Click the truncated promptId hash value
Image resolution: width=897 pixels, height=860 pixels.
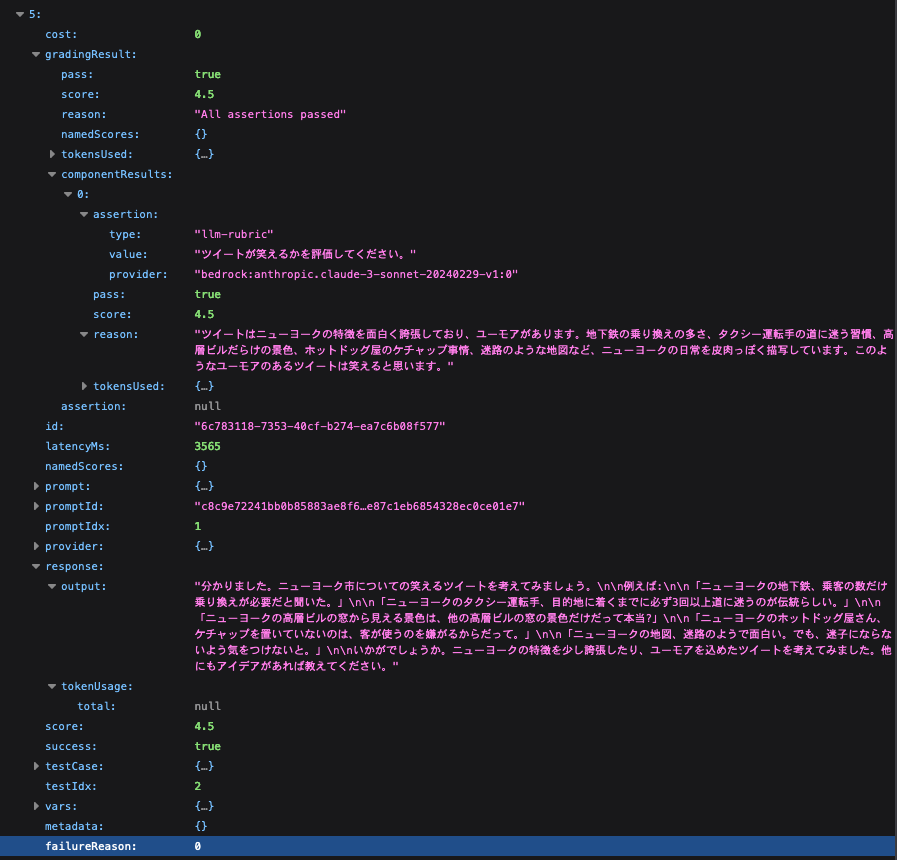tap(359, 506)
